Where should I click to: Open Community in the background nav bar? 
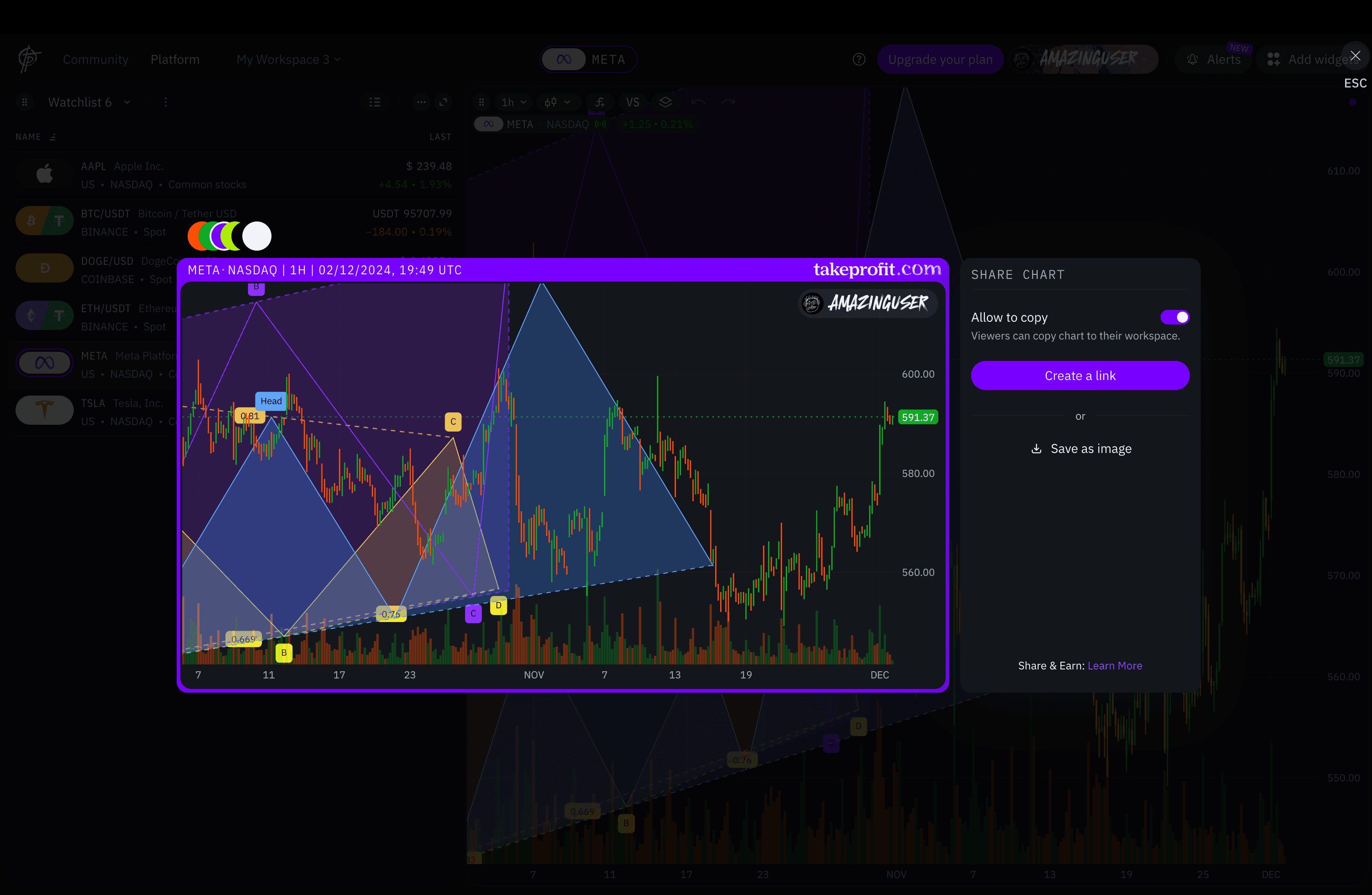[96, 59]
